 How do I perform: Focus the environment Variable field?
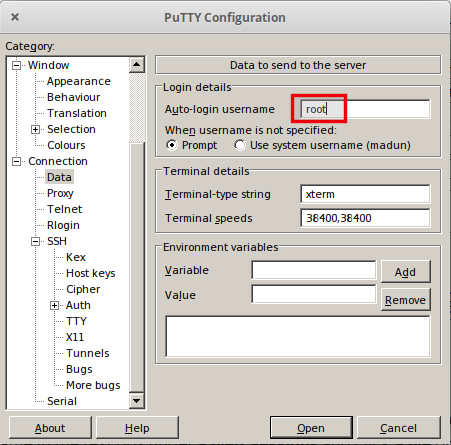[314, 270]
